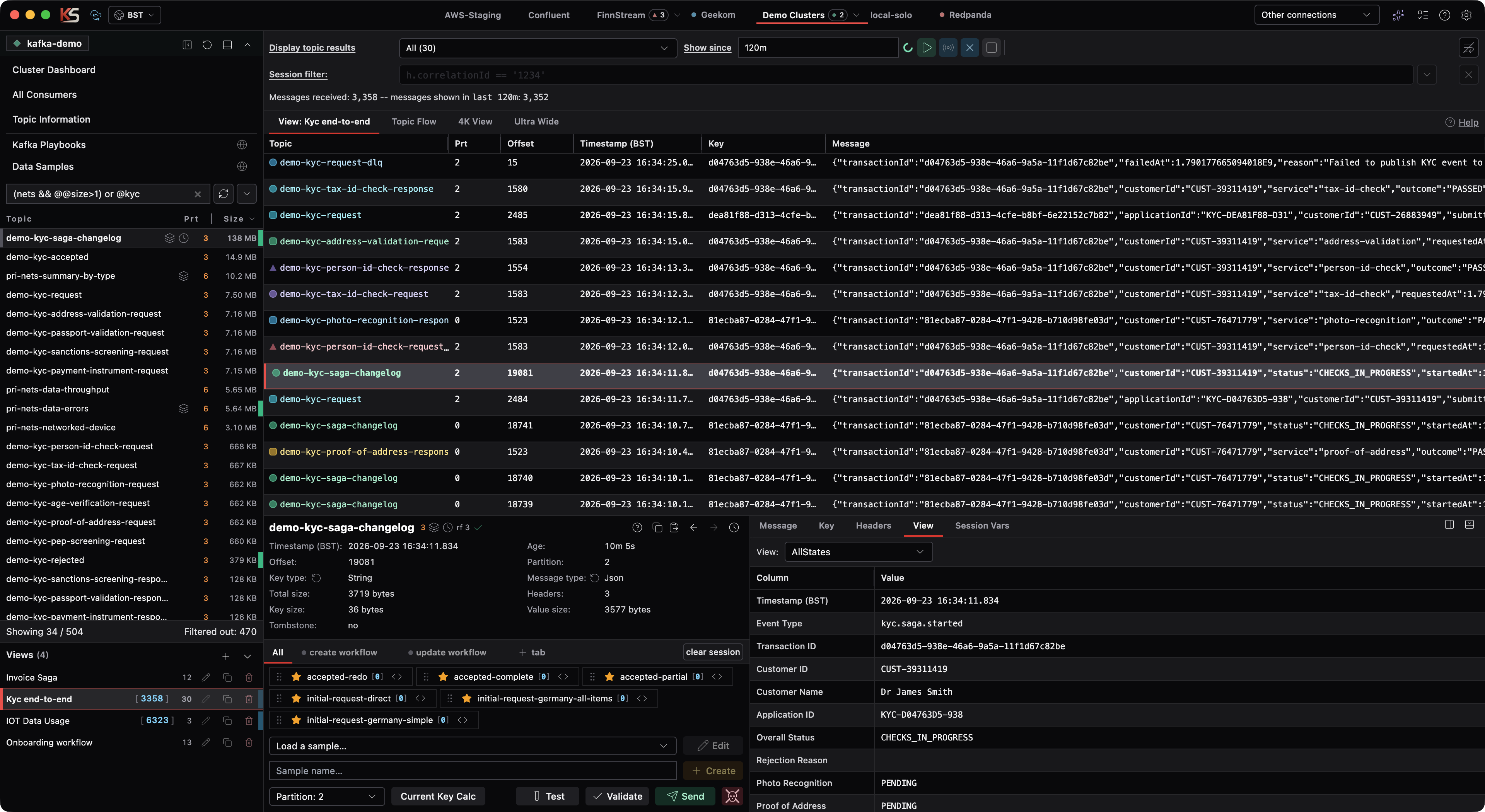Toggle line wrap icon at top right
The image size is (1485, 812).
[x=1468, y=48]
